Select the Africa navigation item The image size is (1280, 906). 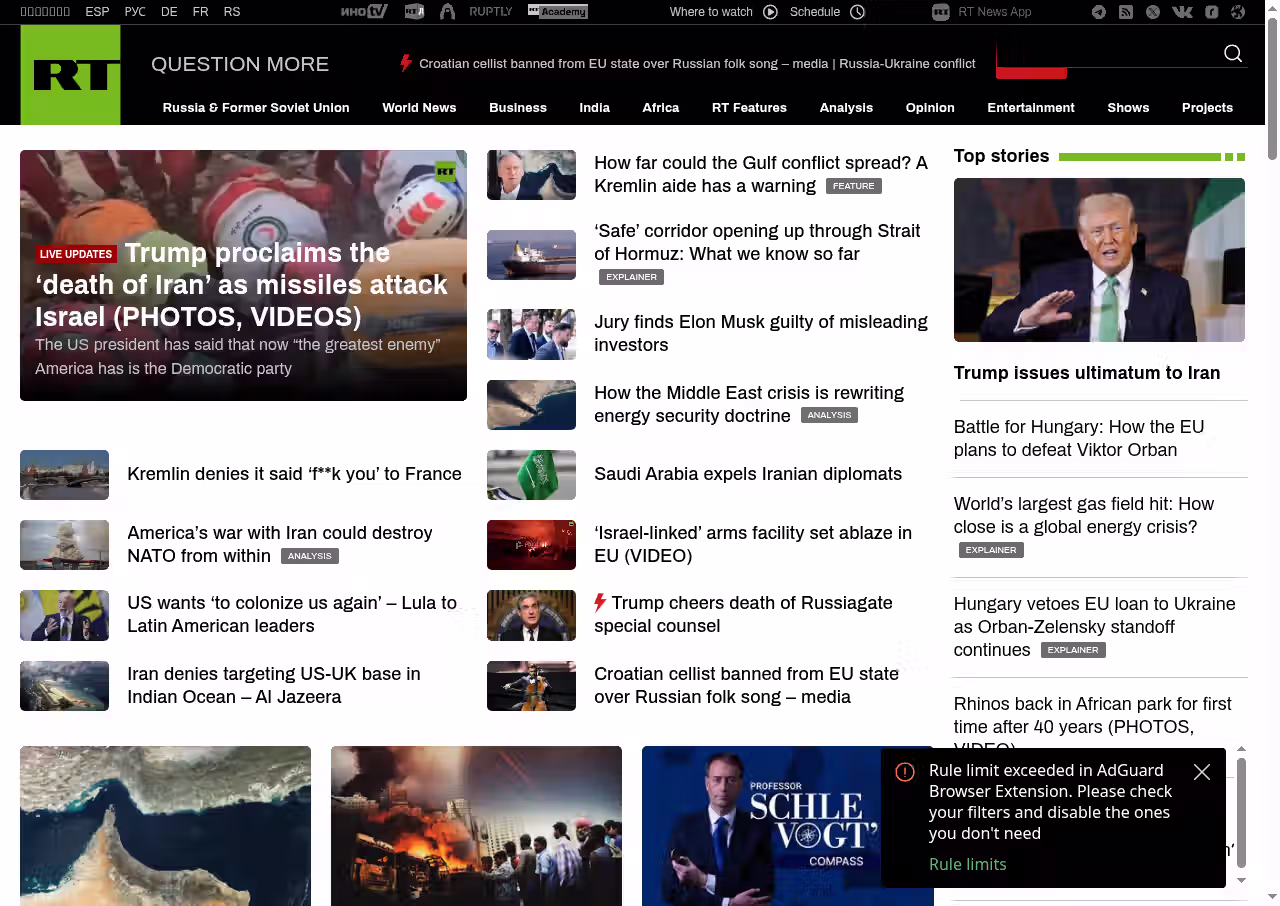(x=660, y=108)
